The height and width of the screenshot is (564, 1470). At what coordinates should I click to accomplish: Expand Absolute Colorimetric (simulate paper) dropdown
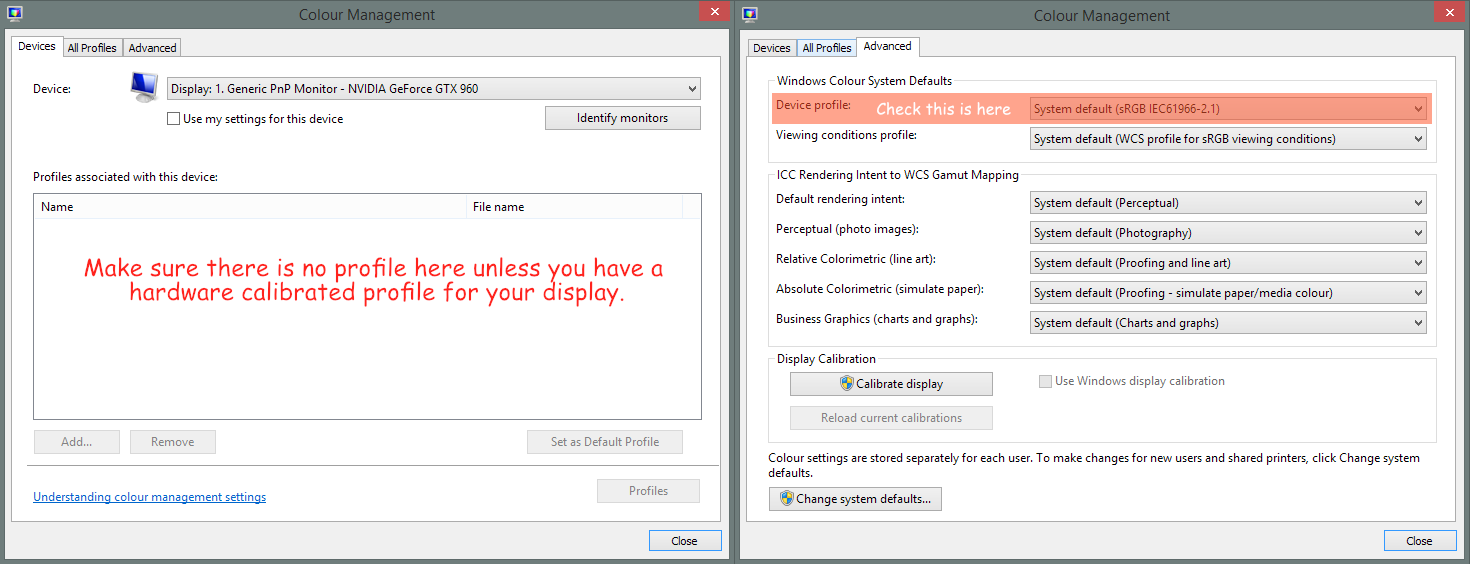point(1228,293)
